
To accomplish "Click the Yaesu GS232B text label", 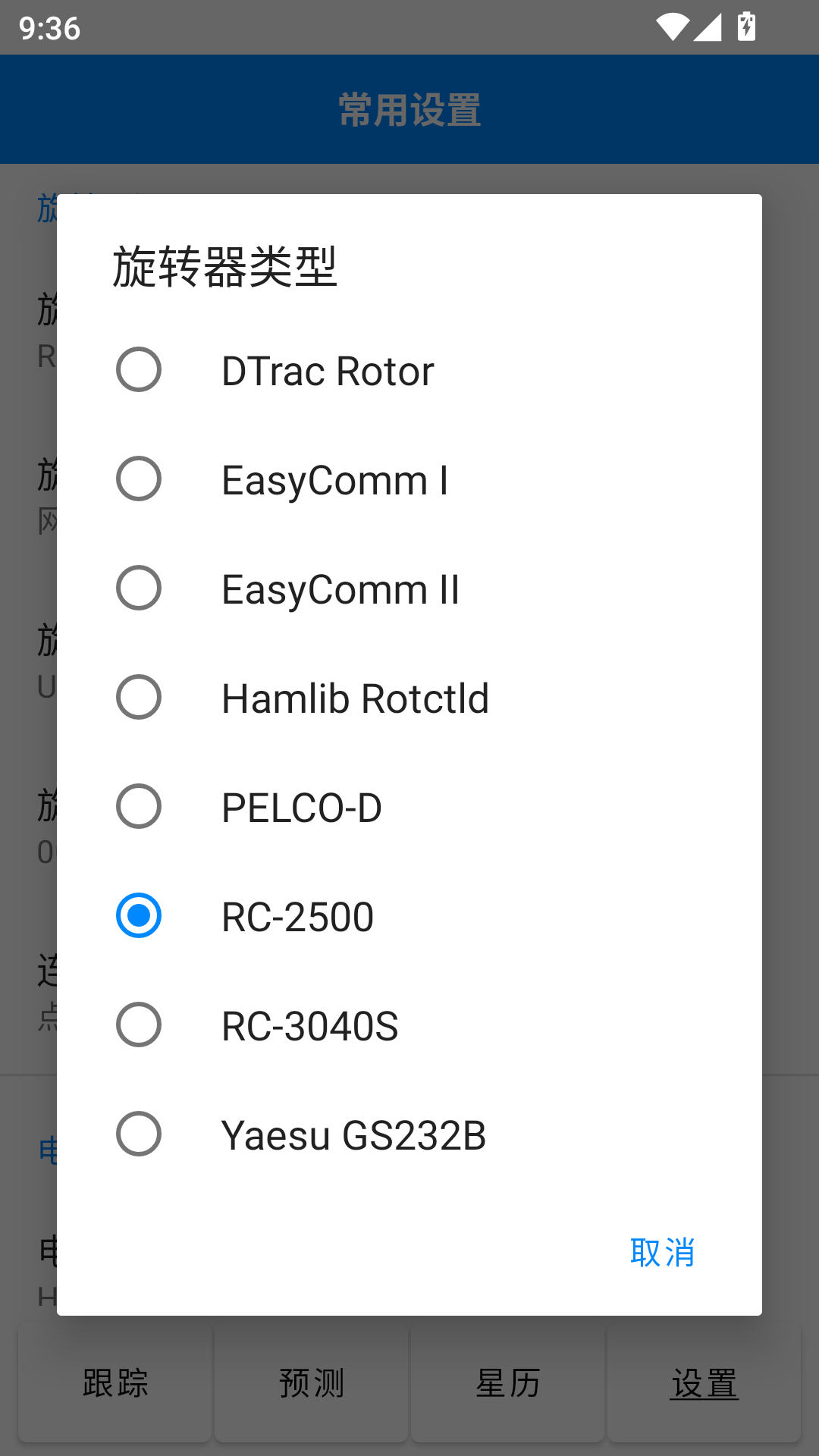I will (353, 1135).
